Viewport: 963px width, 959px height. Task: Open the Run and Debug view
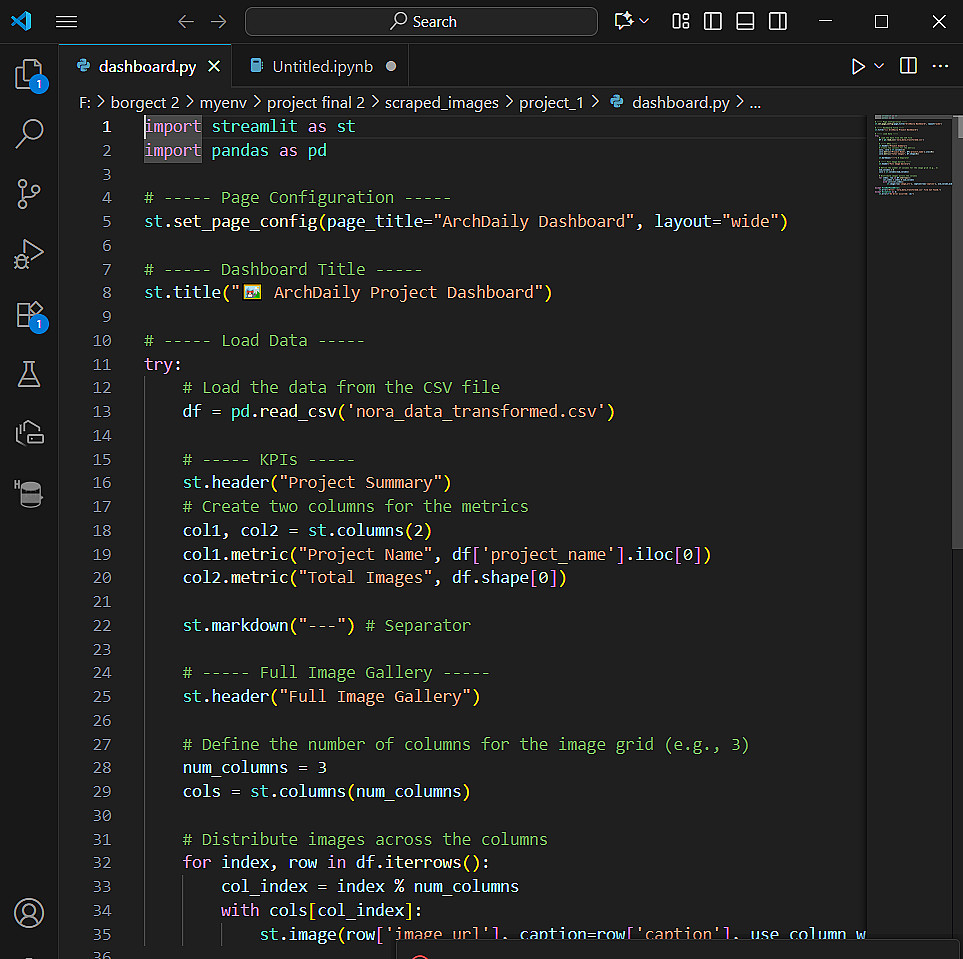[29, 254]
